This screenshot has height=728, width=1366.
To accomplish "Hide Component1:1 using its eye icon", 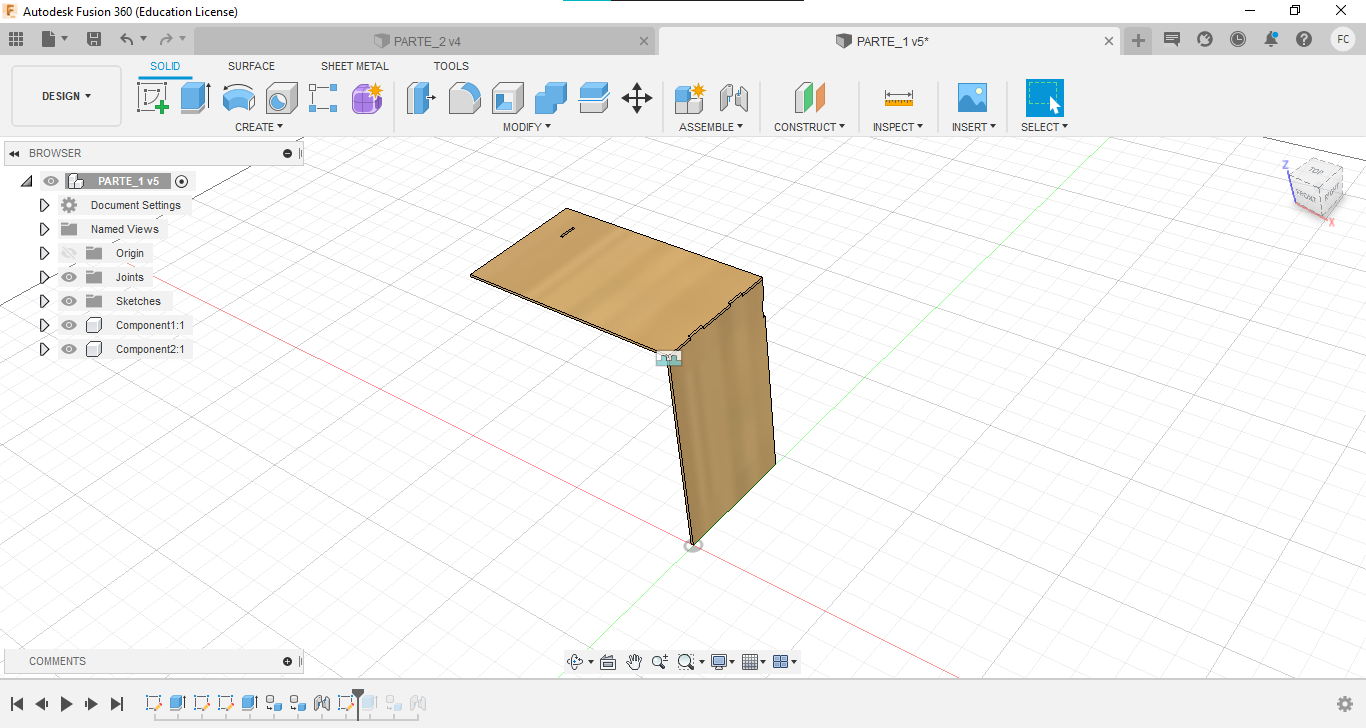I will click(x=69, y=325).
